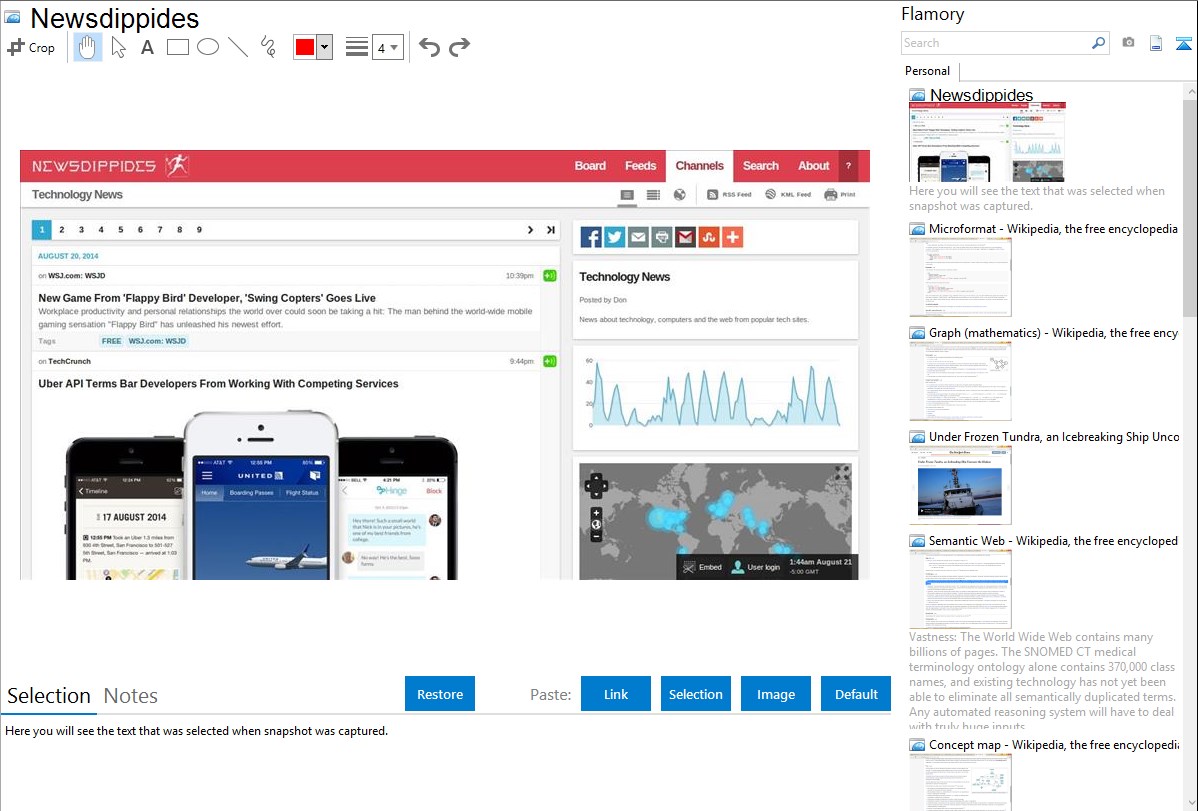Click the Newsdippides logo
This screenshot has height=811, width=1198.
(x=110, y=166)
